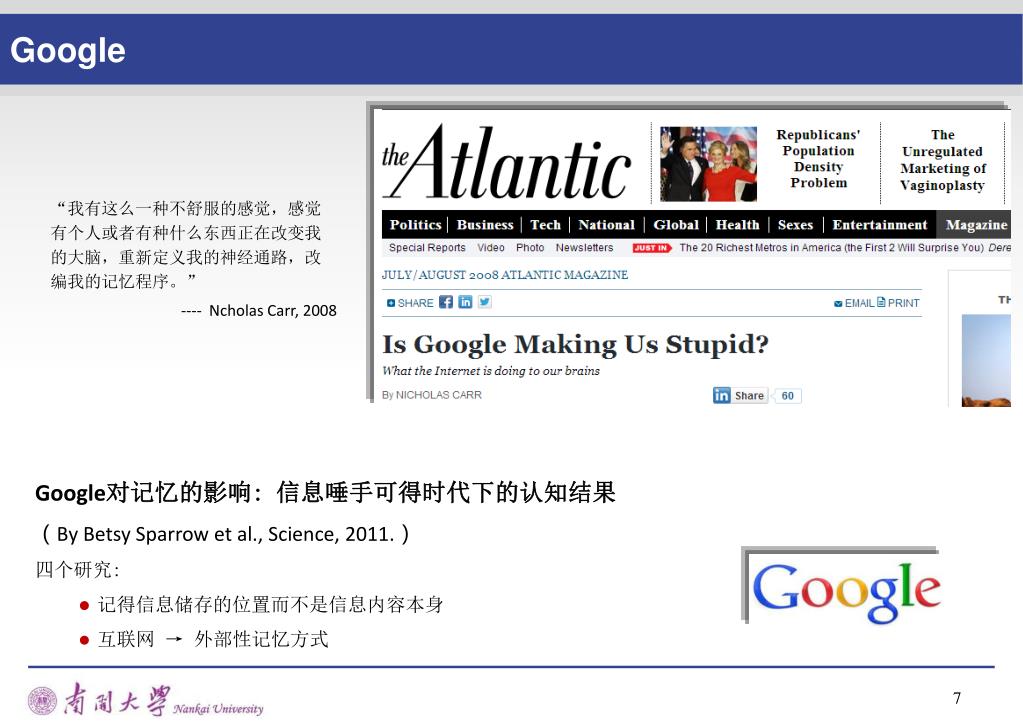
Task: Open the Politics menu item
Action: tap(416, 224)
